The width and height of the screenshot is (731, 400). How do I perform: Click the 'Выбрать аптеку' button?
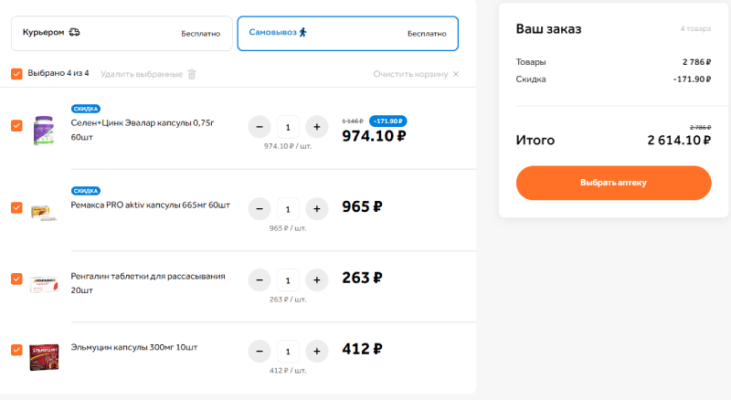point(613,183)
